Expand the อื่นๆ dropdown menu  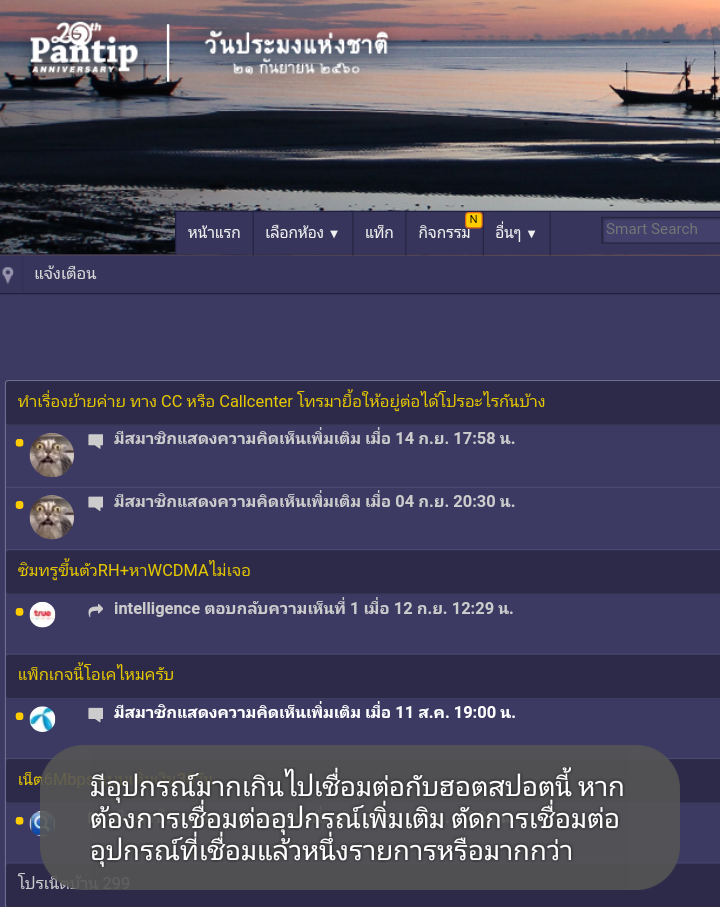click(516, 233)
